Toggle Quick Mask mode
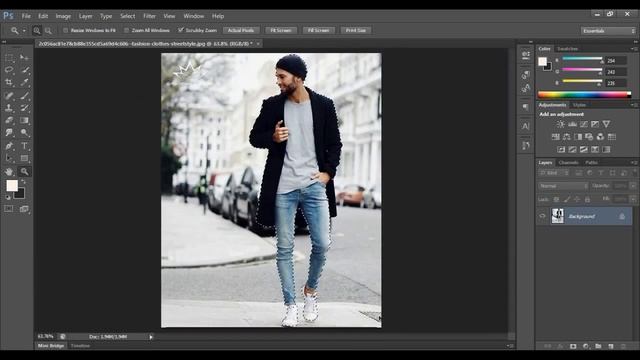The image size is (640, 360). point(9,209)
